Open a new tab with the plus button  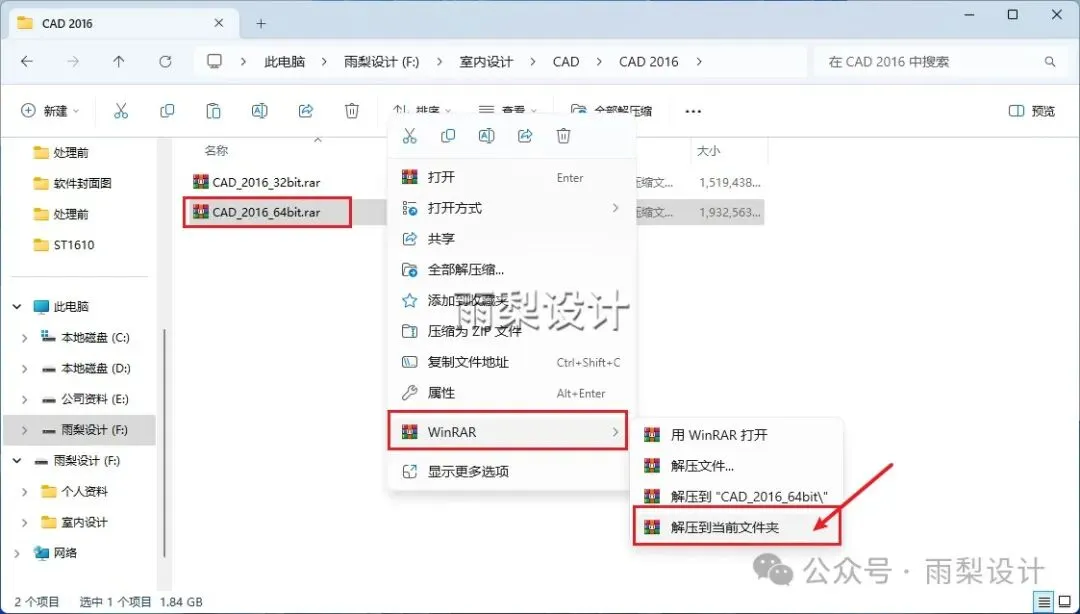click(x=261, y=23)
